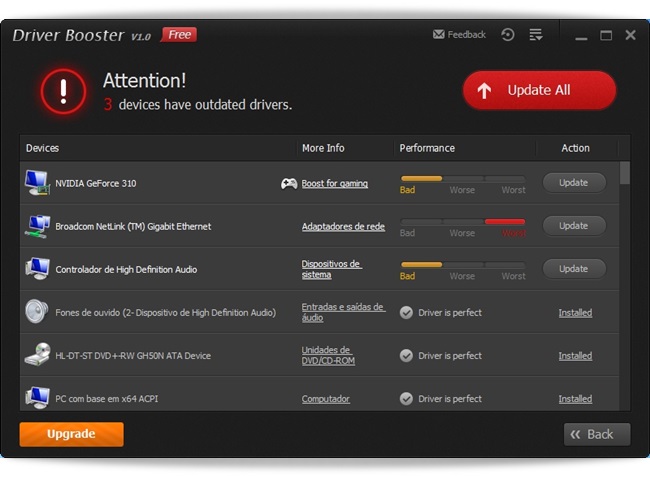Click Driver is perfect text for PC x64 ACPI
The image size is (650, 477).
coord(450,399)
